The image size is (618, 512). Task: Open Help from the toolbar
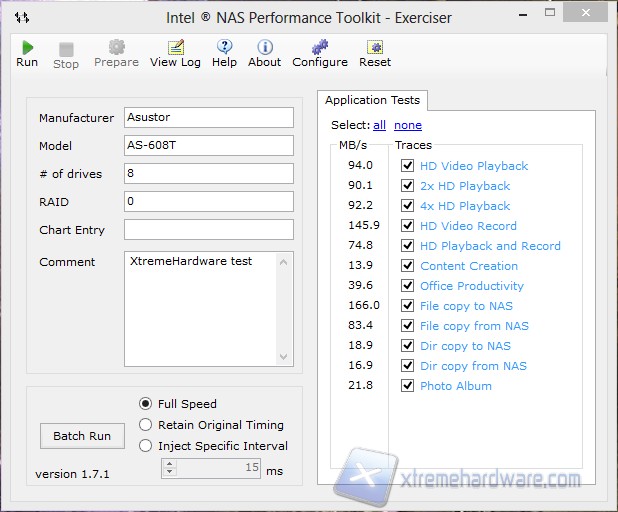[224, 47]
